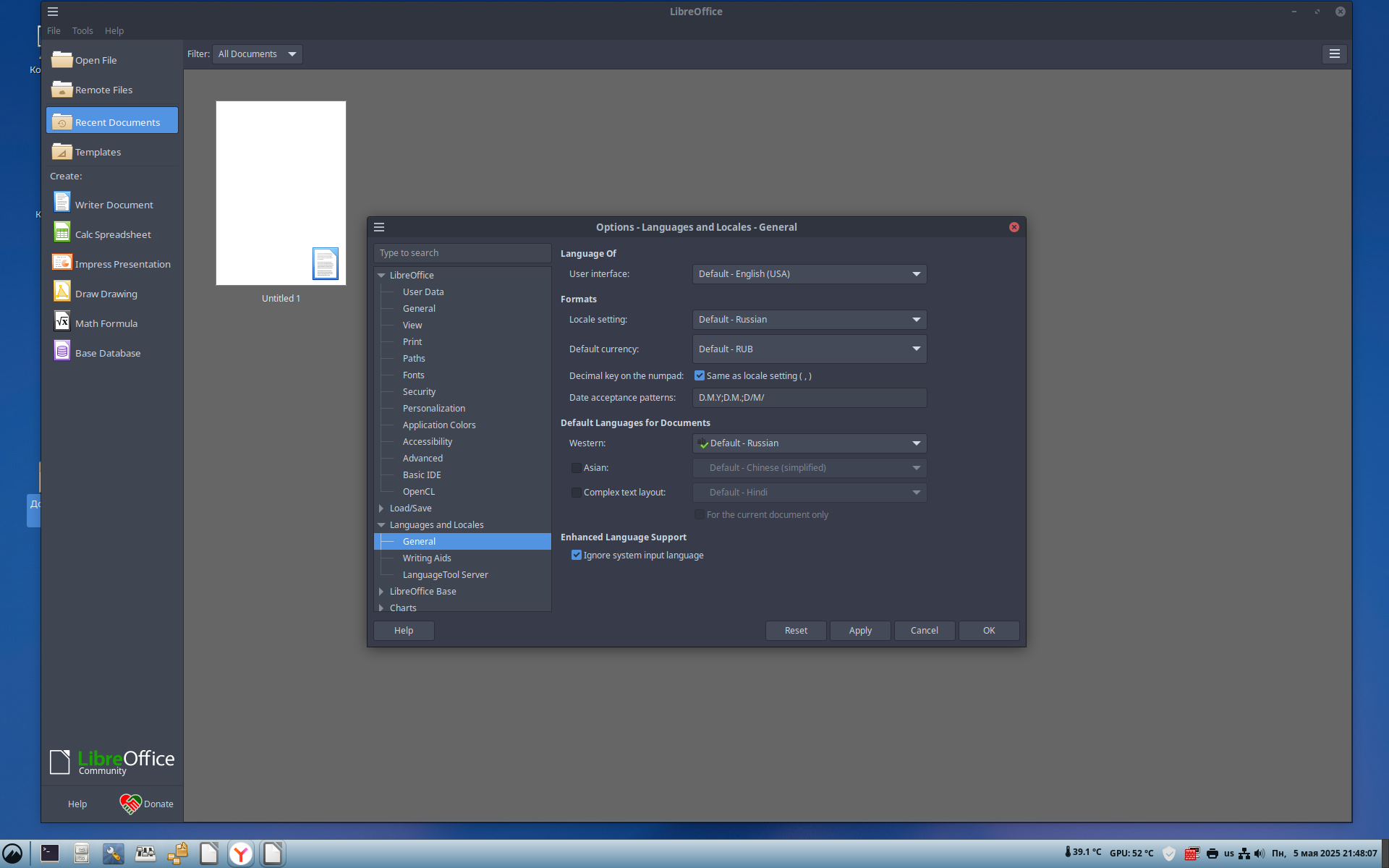
Task: Click the Draw Drawing icon
Action: pos(62,292)
